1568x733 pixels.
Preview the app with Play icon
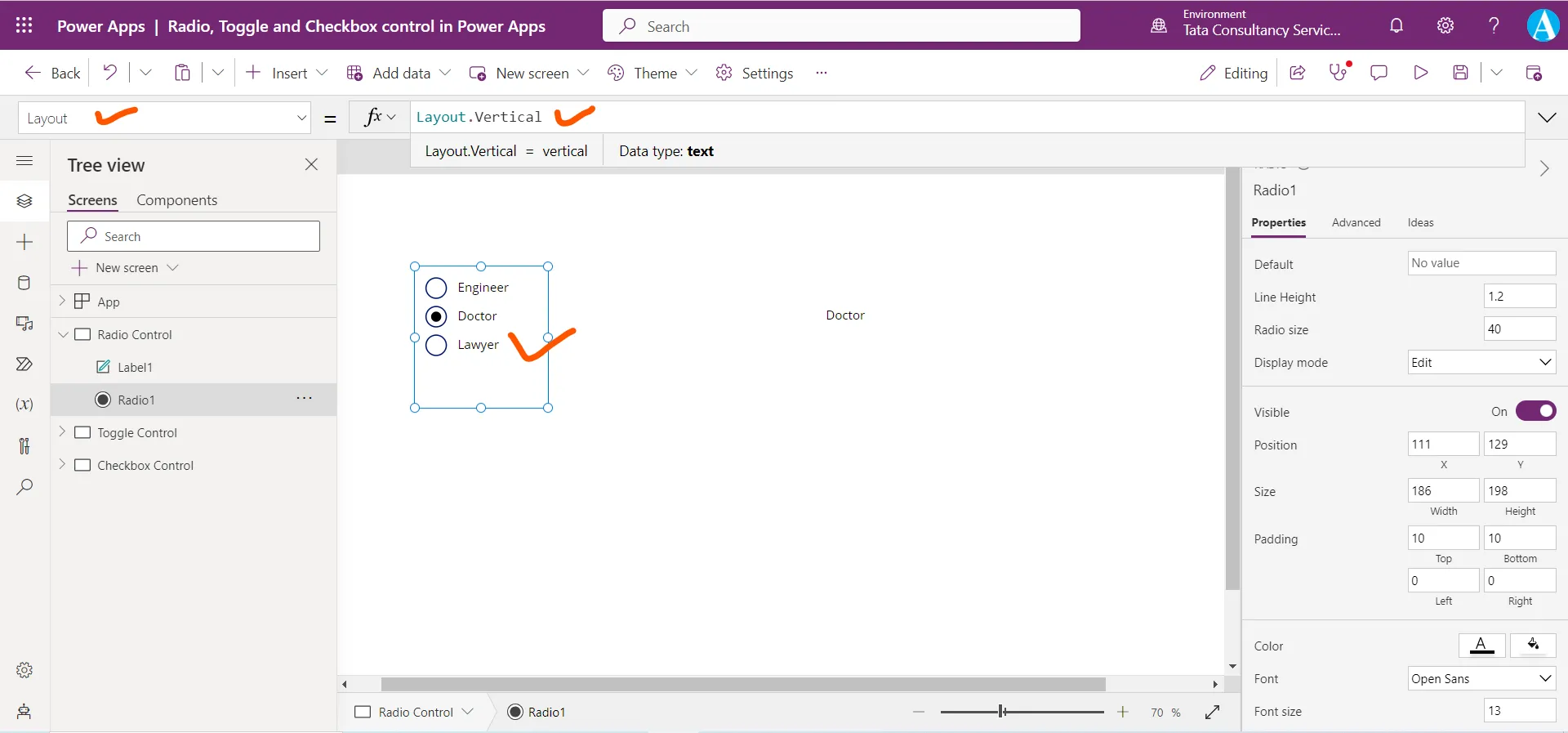point(1421,73)
